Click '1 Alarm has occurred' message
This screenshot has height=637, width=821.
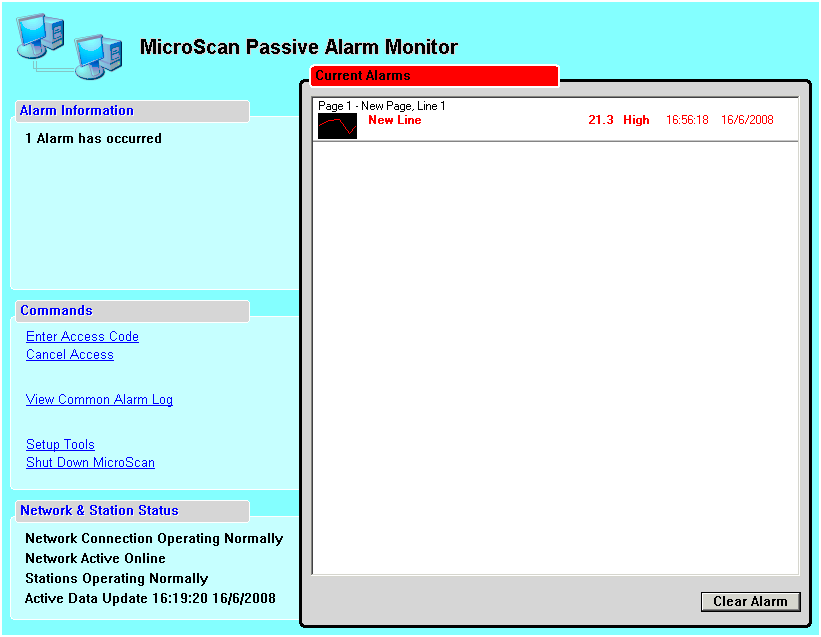(93, 139)
